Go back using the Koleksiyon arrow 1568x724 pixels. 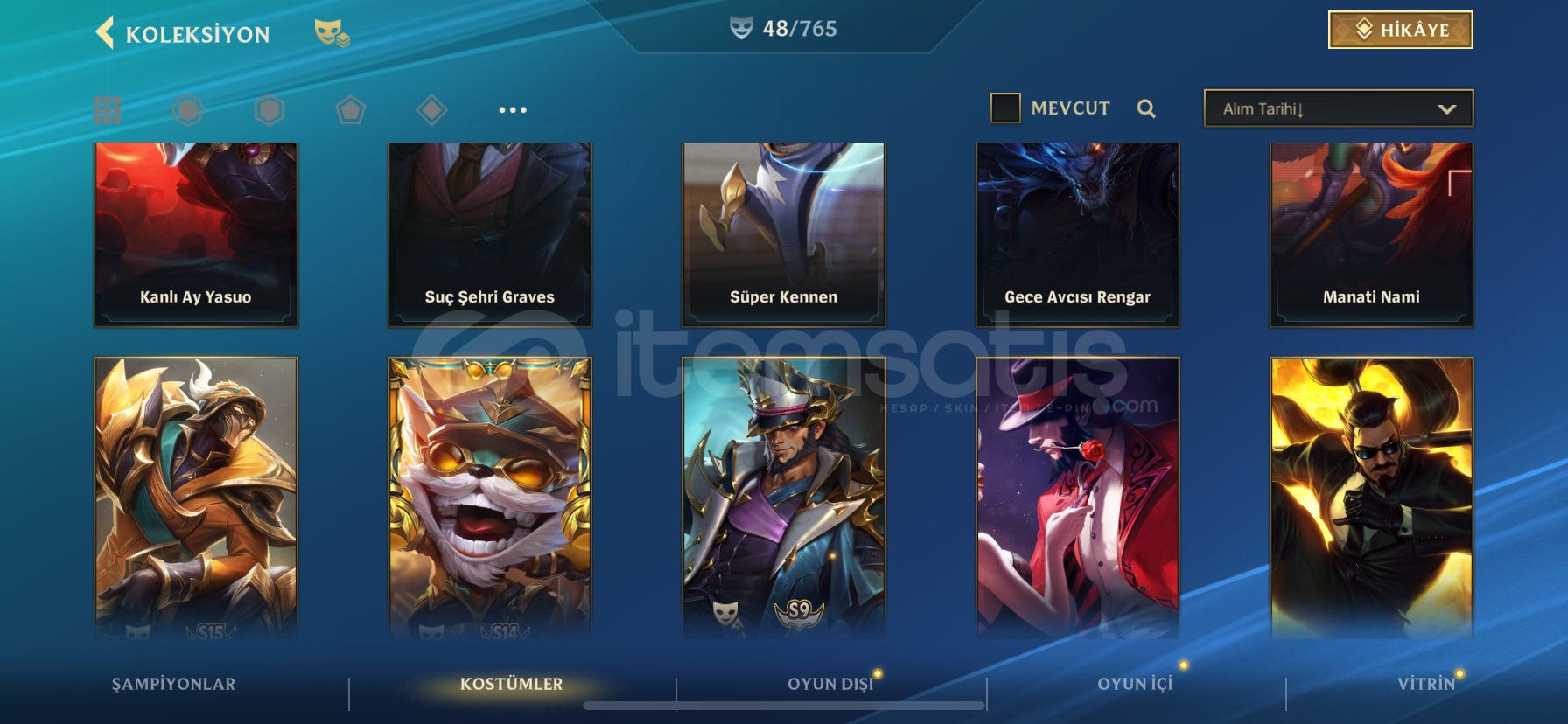point(105,33)
